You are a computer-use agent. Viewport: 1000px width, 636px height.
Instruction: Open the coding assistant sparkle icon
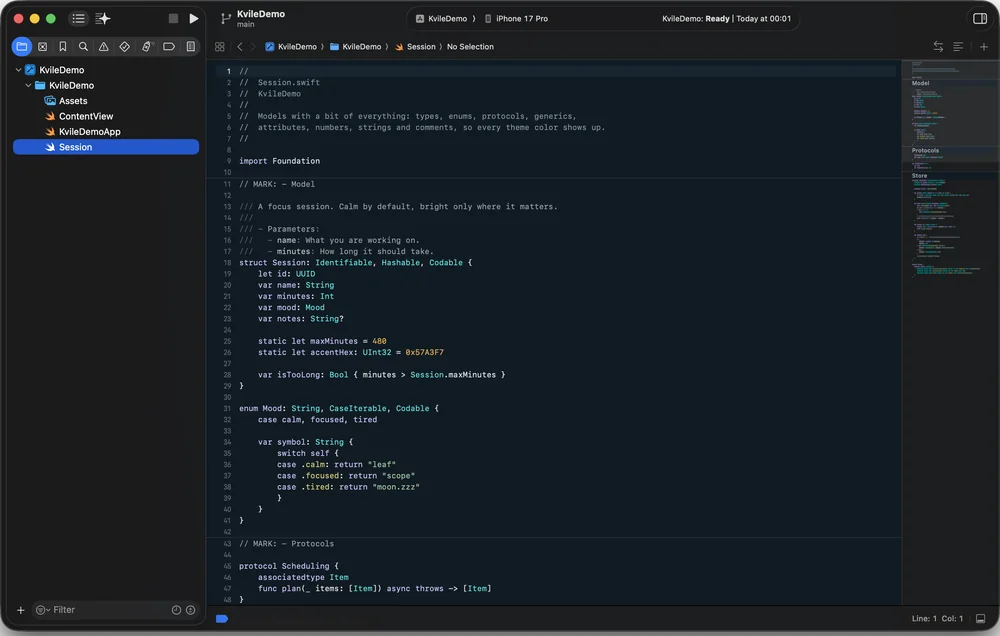tap(103, 18)
